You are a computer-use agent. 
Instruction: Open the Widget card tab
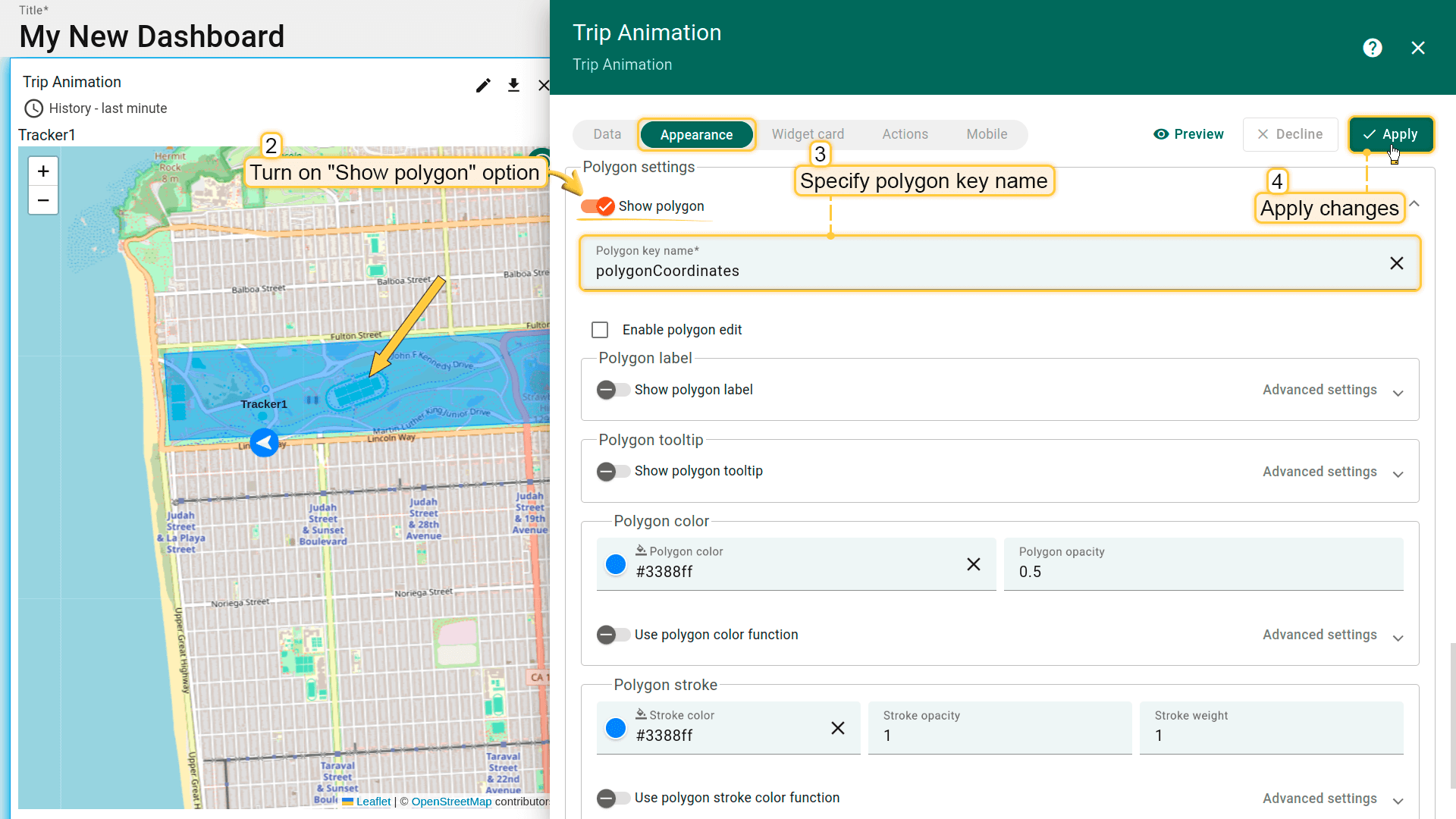pyautogui.click(x=808, y=134)
